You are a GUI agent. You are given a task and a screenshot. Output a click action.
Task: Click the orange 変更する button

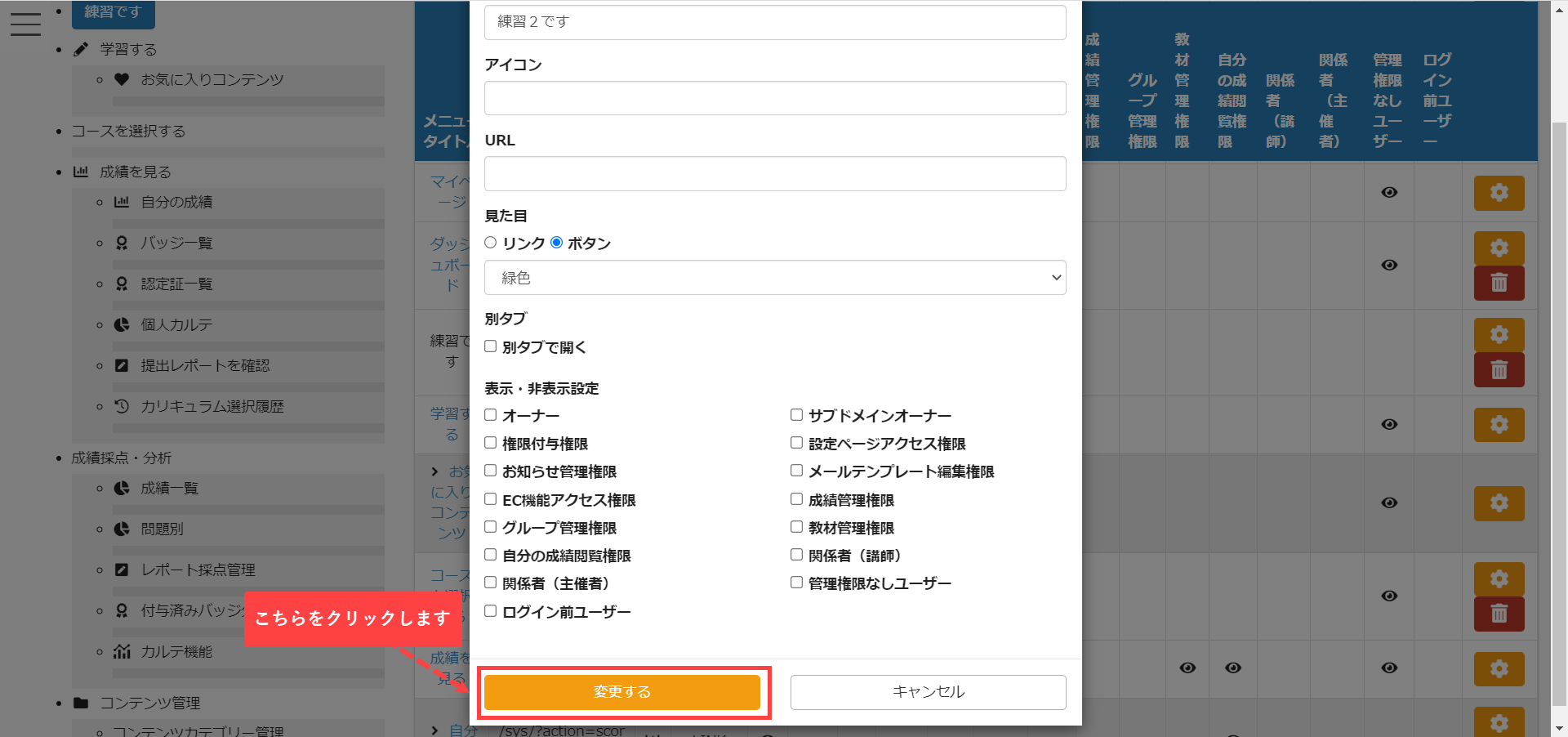(621, 692)
